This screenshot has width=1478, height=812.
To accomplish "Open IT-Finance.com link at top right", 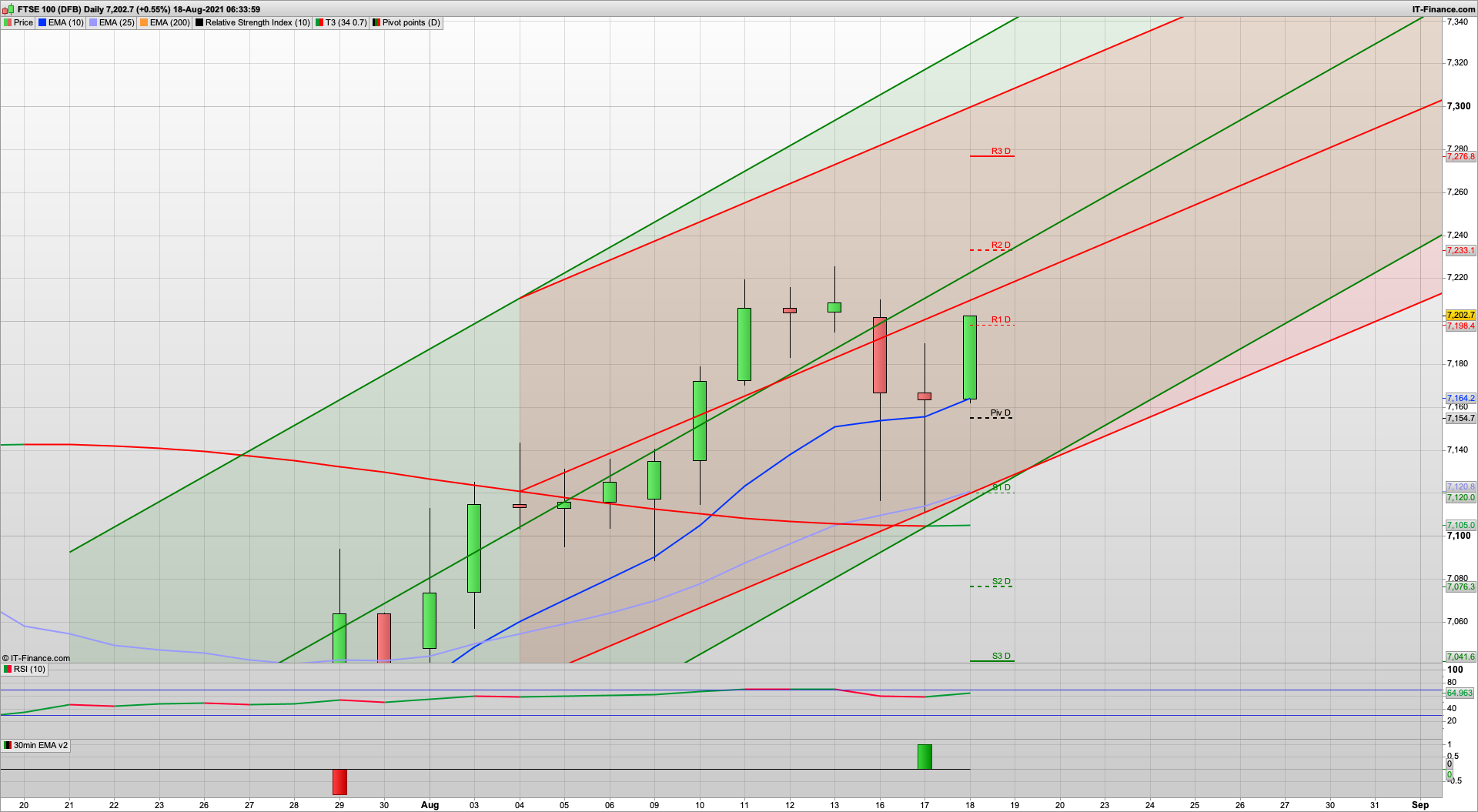I will click(x=1443, y=9).
